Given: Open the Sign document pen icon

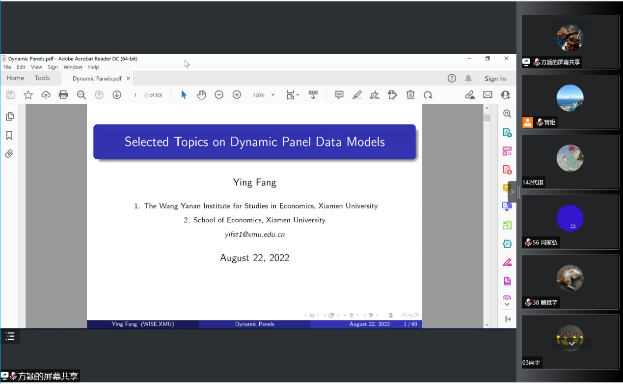Looking at the screenshot, I should 374,95.
